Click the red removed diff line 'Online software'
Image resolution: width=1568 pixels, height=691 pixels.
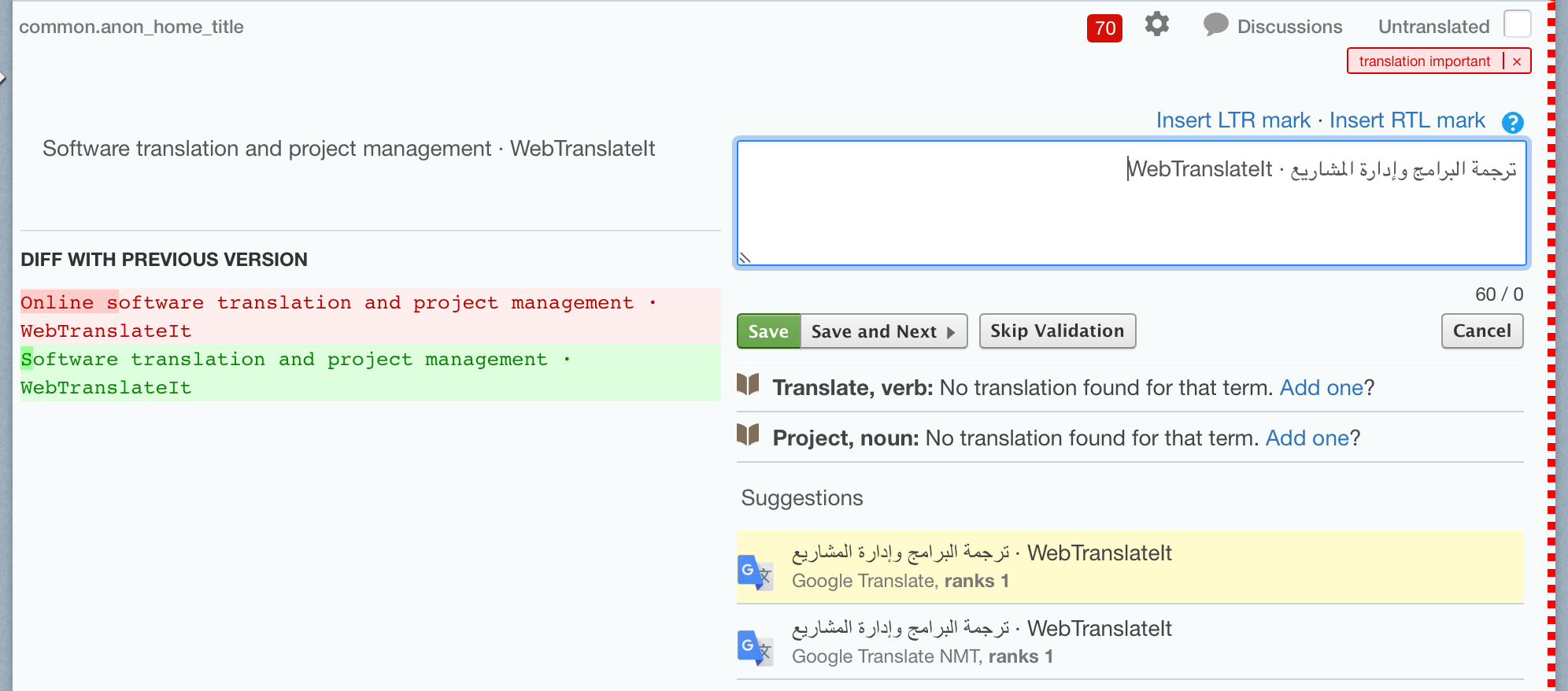pyautogui.click(x=370, y=316)
